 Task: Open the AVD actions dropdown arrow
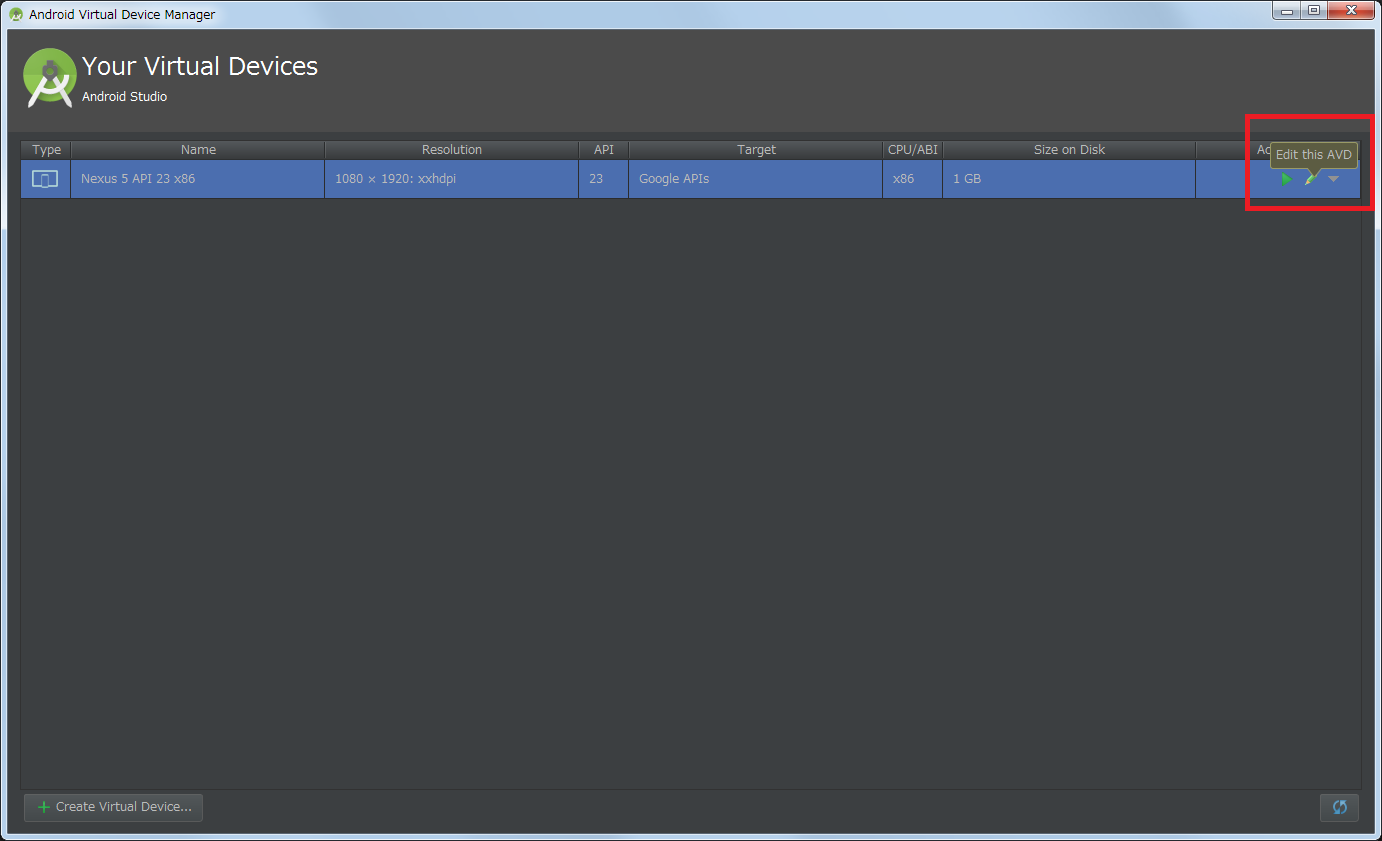pos(1333,179)
